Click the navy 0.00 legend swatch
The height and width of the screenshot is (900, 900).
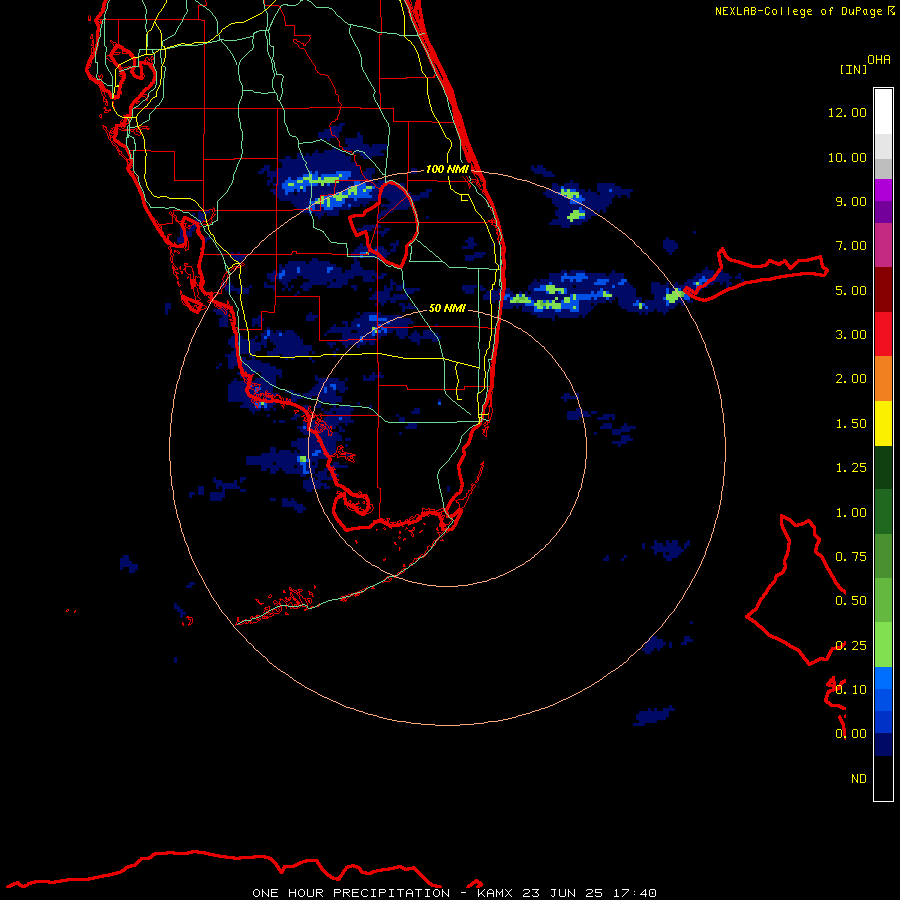[x=883, y=744]
